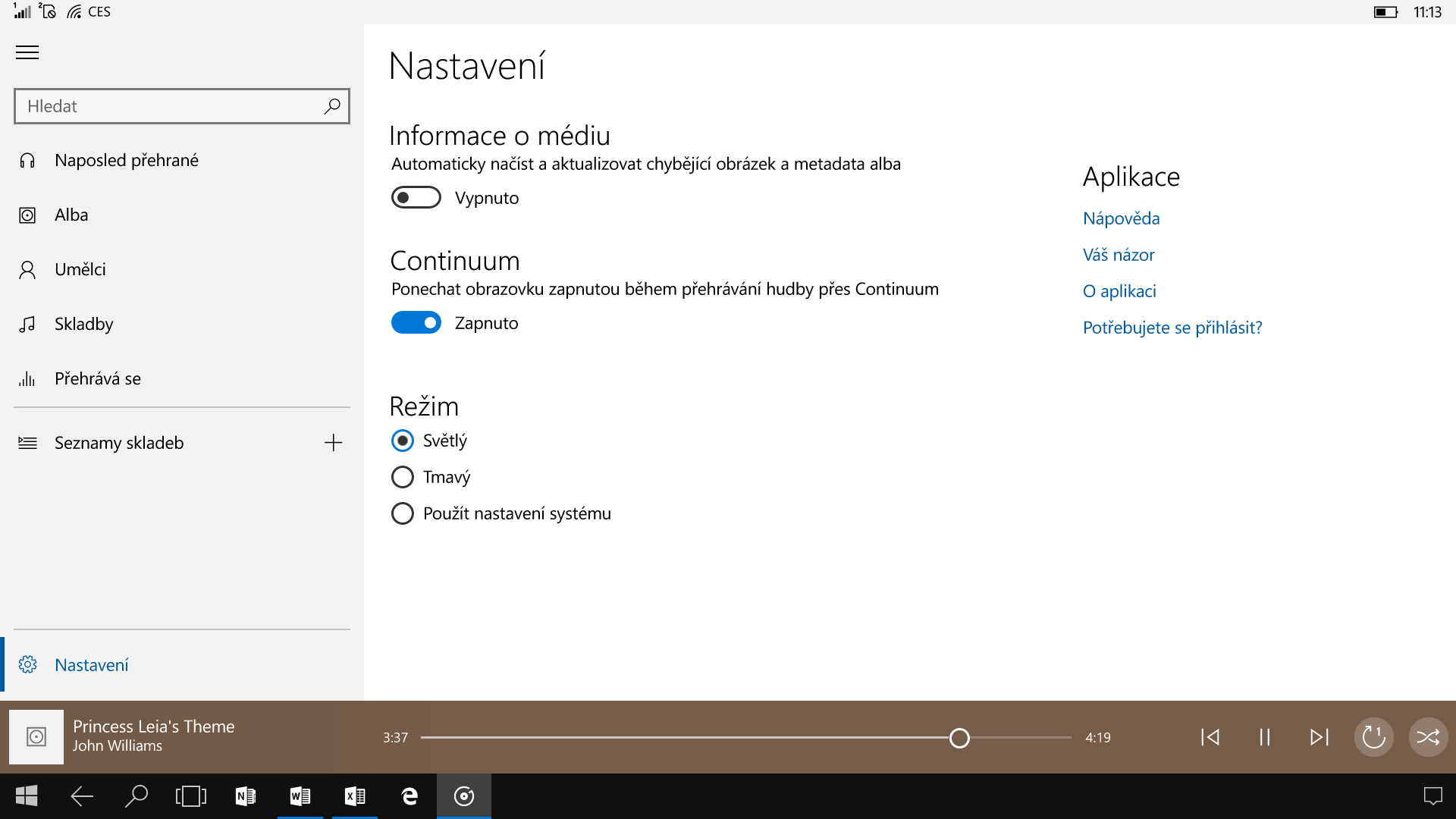Create a new playlist with the plus icon
The width and height of the screenshot is (1456, 819).
point(334,442)
